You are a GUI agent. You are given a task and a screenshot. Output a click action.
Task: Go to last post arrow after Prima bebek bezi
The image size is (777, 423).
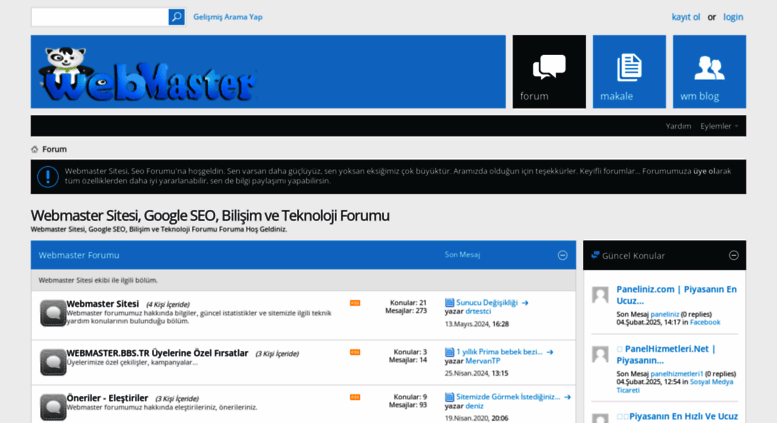550,352
